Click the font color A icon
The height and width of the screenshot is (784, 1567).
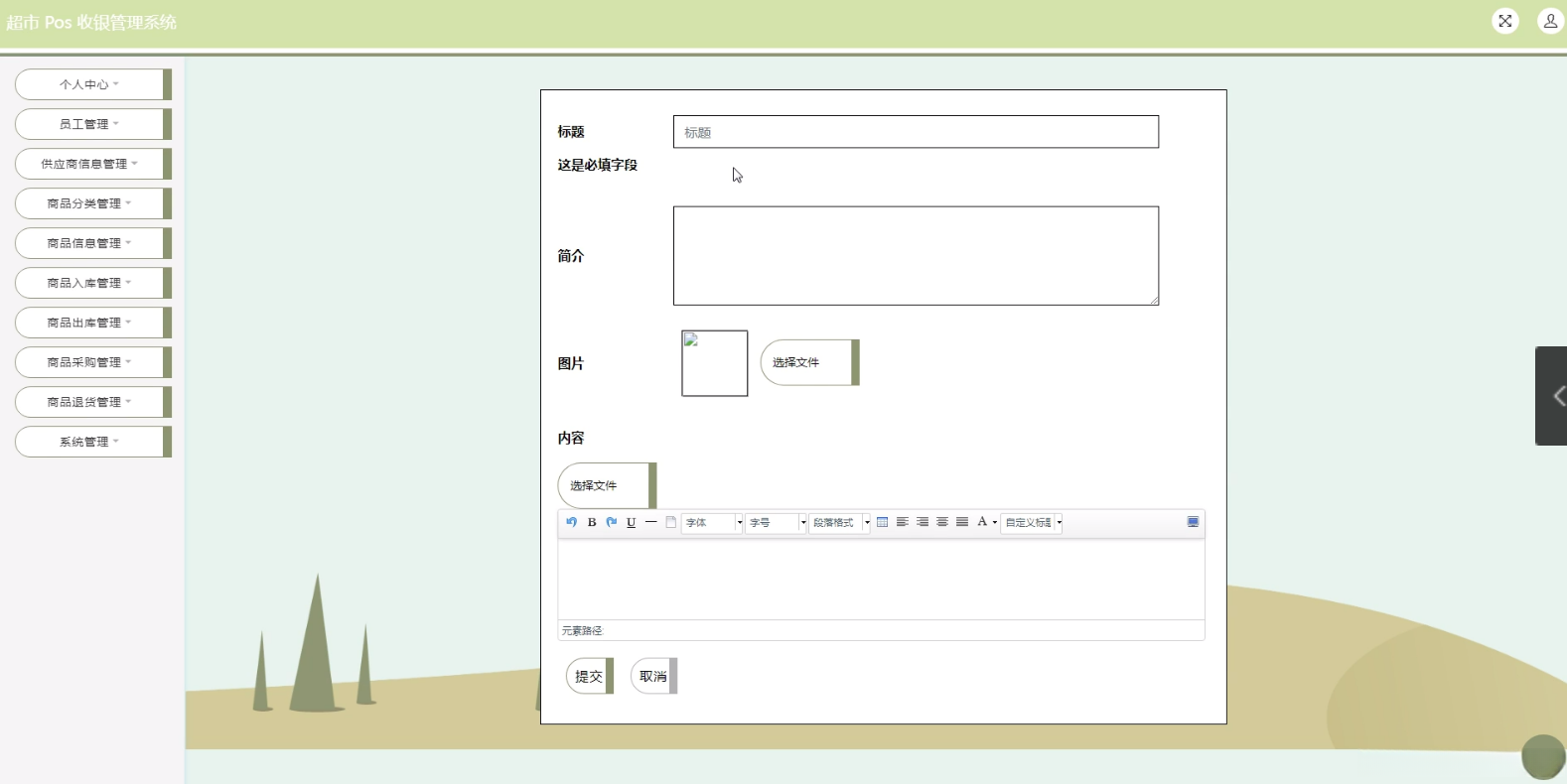[982, 522]
